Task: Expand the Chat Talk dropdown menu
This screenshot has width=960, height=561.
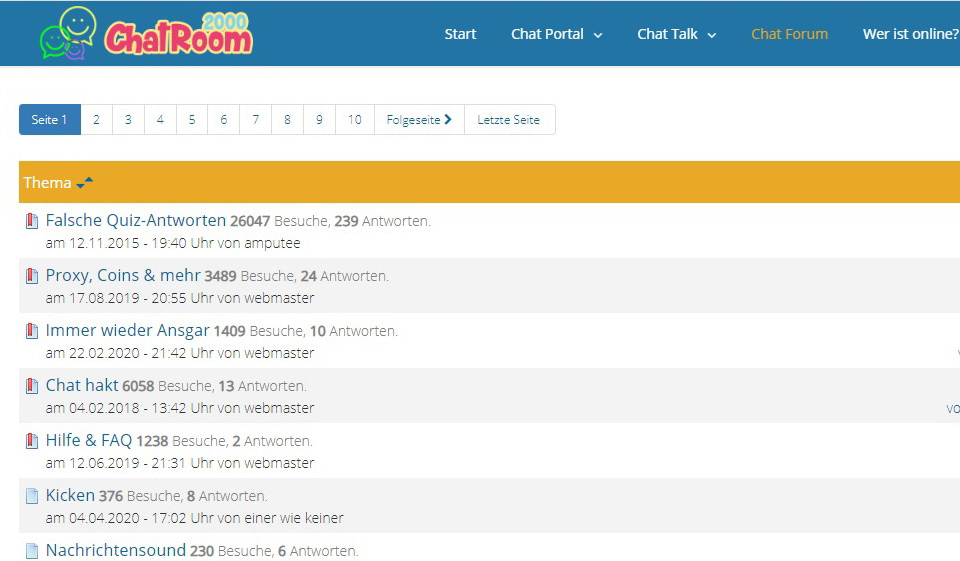Action: pyautogui.click(x=677, y=34)
